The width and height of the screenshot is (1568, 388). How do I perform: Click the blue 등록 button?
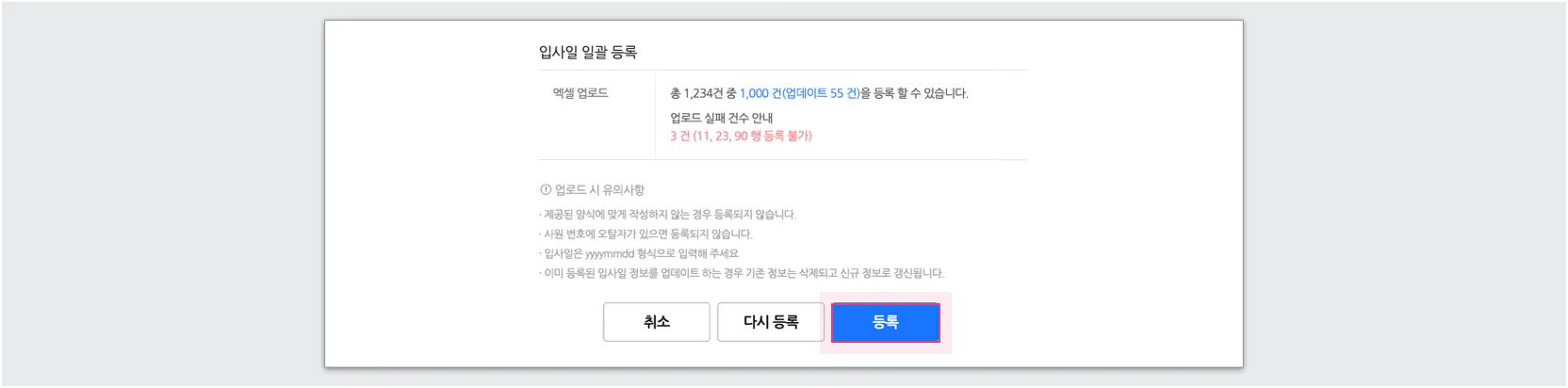pyautogui.click(x=885, y=322)
